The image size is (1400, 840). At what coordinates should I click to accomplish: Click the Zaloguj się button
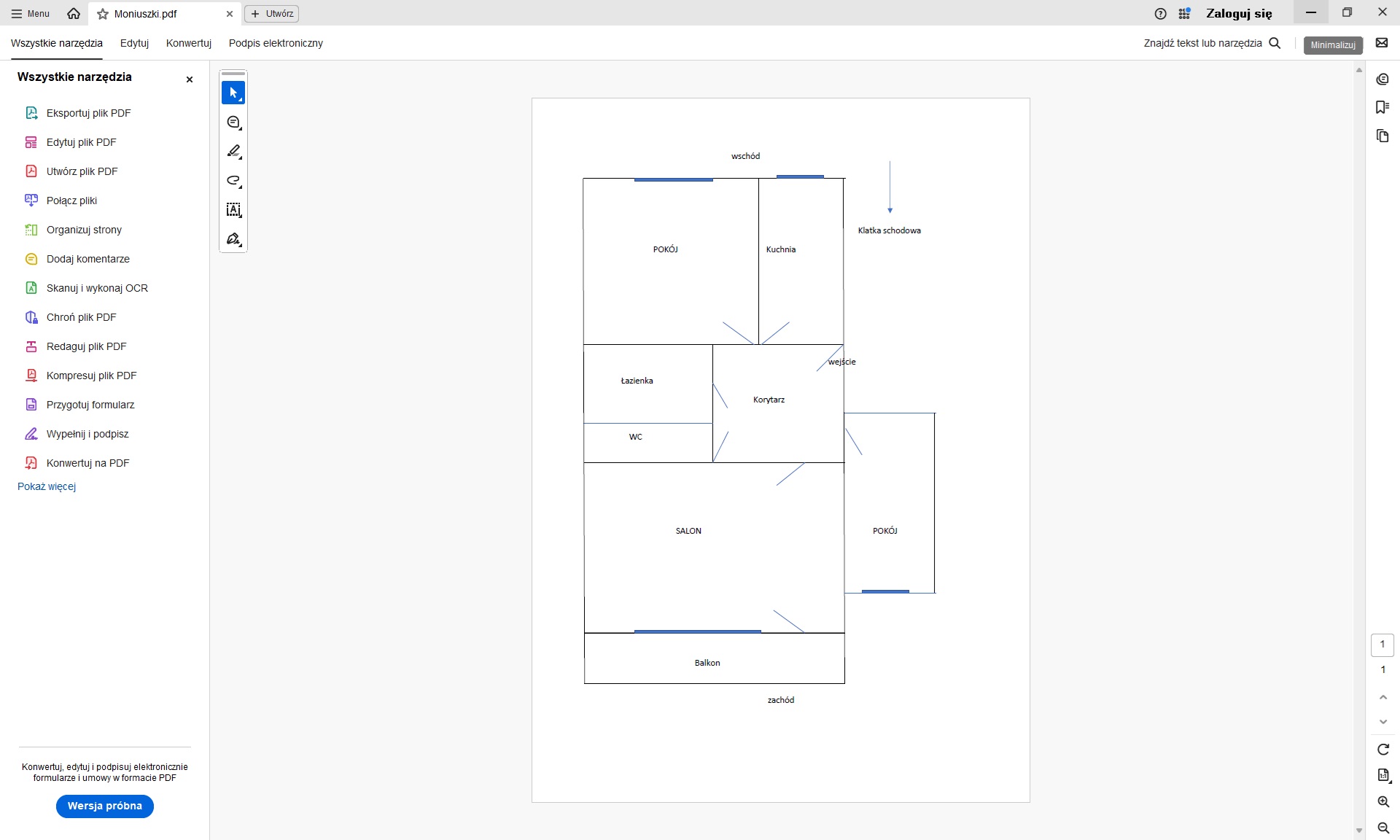pyautogui.click(x=1238, y=14)
